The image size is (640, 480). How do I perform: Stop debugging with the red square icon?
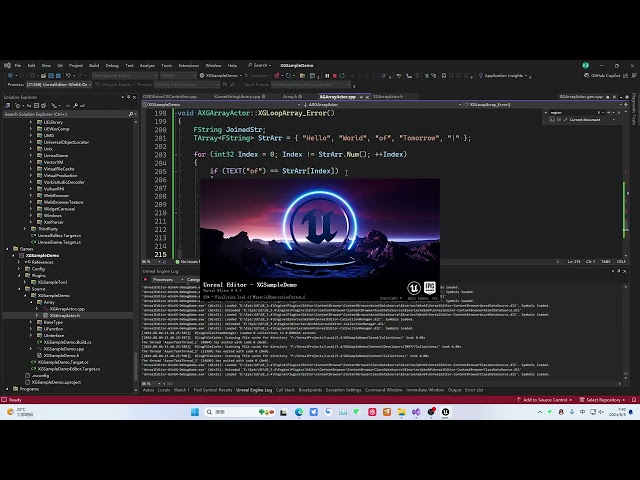pos(335,76)
